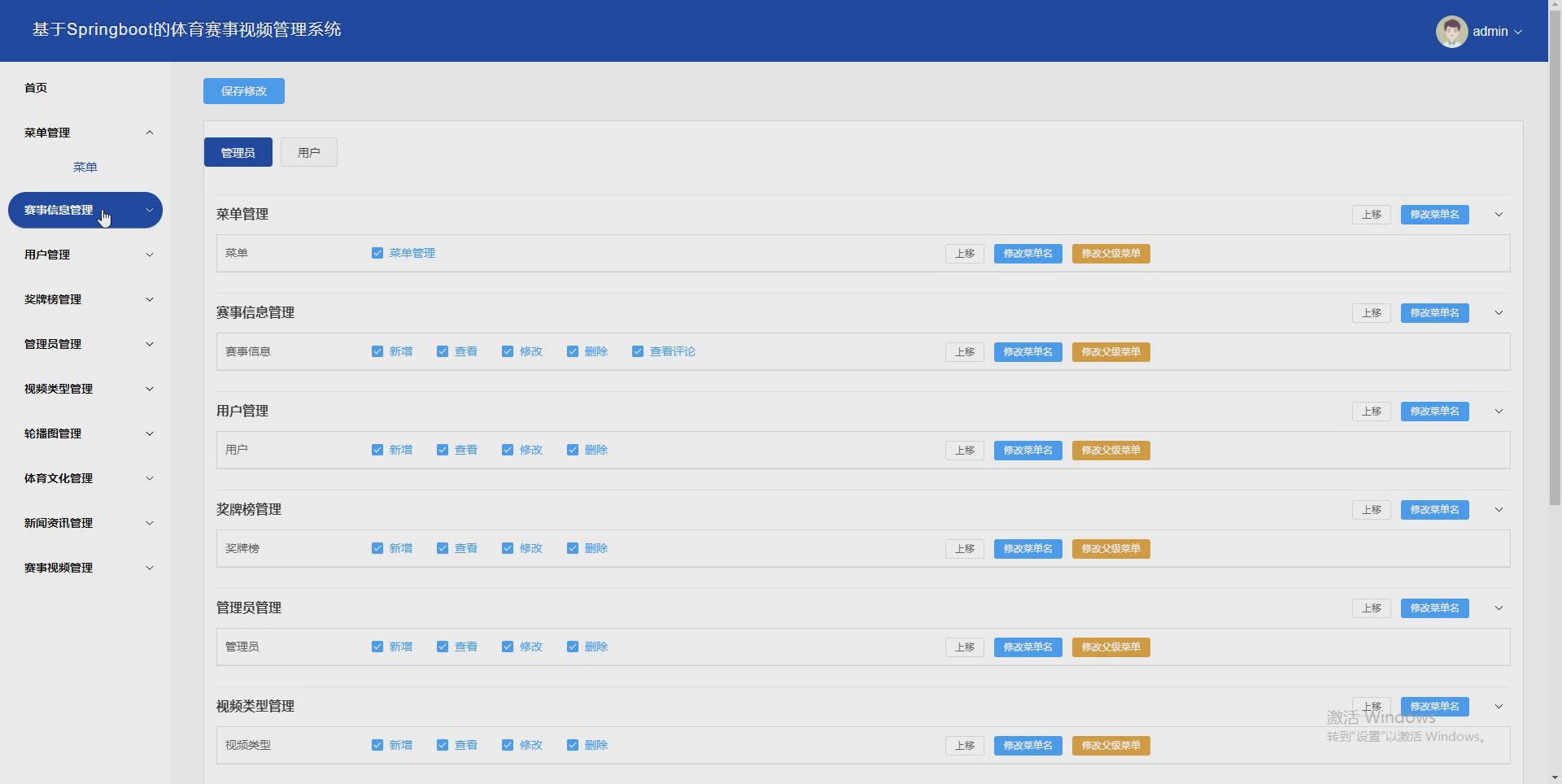Expand the 新闻资讯管理 sidebar chevron
Viewport: 1562px width, 784px height.
click(150, 523)
